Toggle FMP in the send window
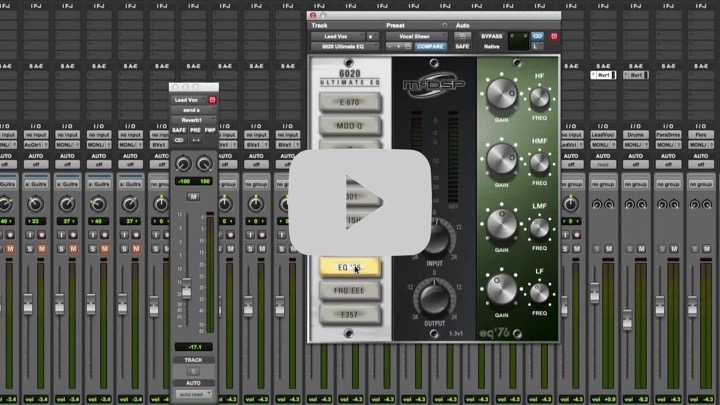Viewport: 720px width, 405px height. coord(210,130)
